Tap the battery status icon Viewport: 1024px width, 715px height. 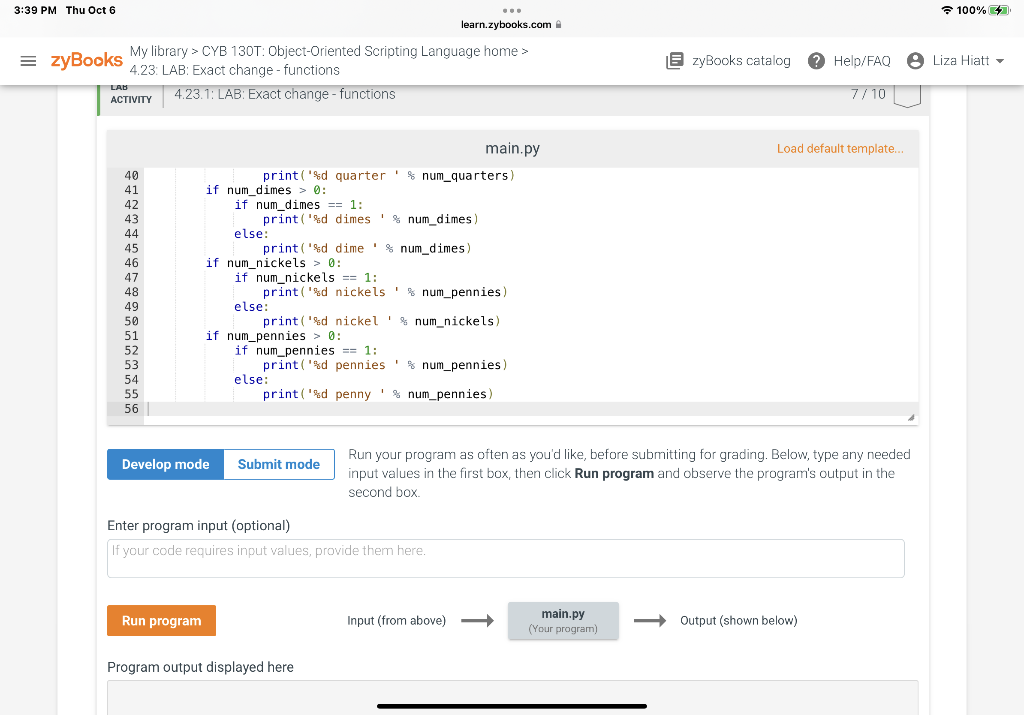[x=999, y=10]
